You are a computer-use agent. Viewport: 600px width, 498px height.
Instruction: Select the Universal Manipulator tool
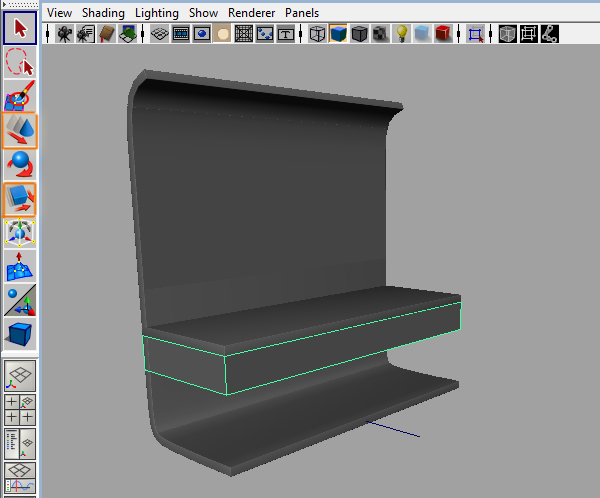coord(20,233)
